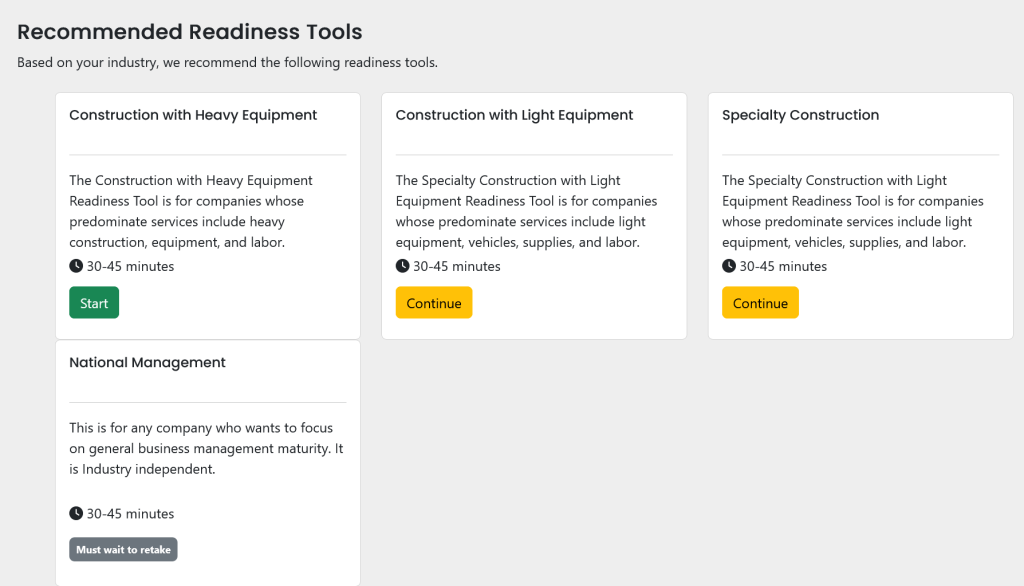
Task: Select the Construction with Light Equipment title
Action: [x=514, y=115]
